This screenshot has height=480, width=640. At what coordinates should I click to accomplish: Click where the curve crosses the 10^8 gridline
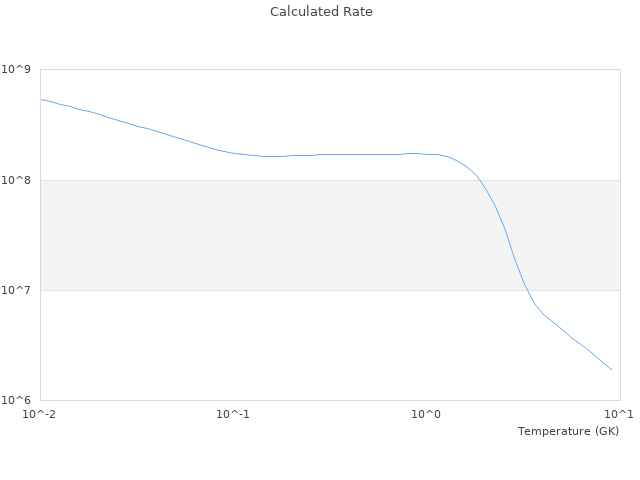click(480, 180)
